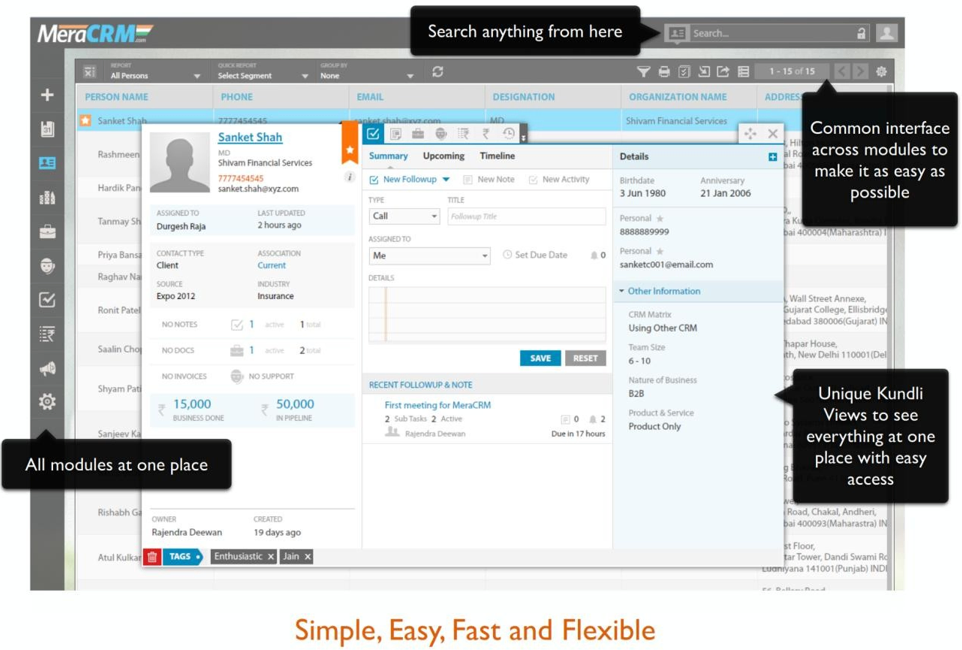The width and height of the screenshot is (962, 650).
Task: Toggle star on first Personal phone number
Action: (660, 218)
